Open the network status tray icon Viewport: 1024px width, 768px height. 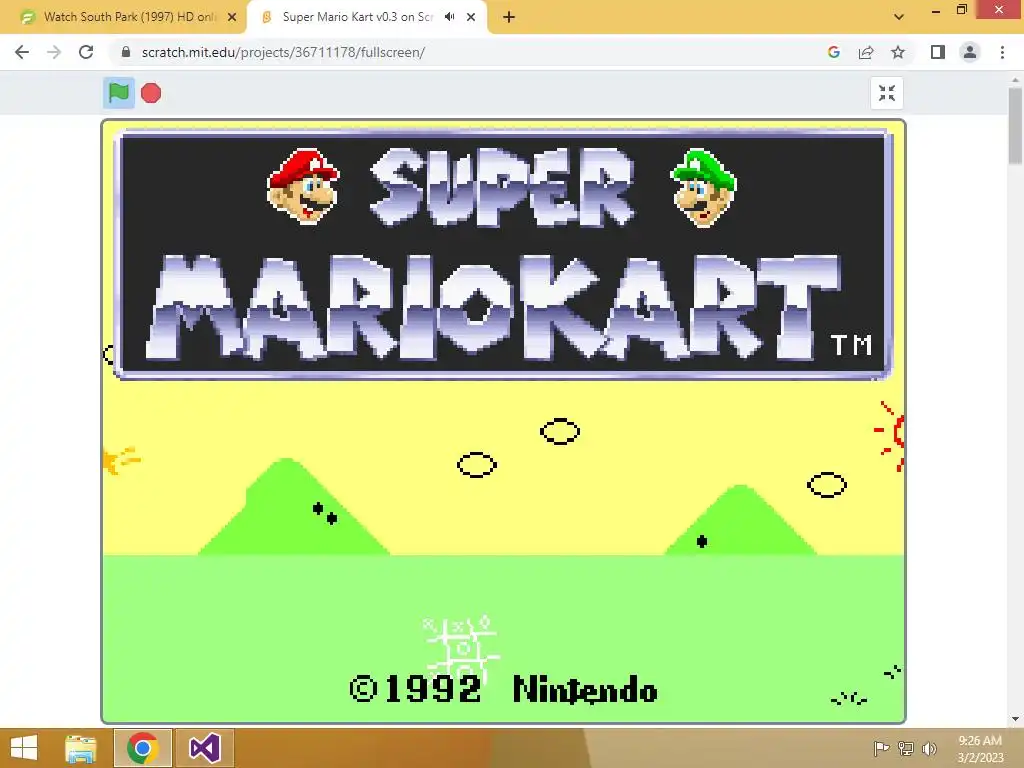906,748
